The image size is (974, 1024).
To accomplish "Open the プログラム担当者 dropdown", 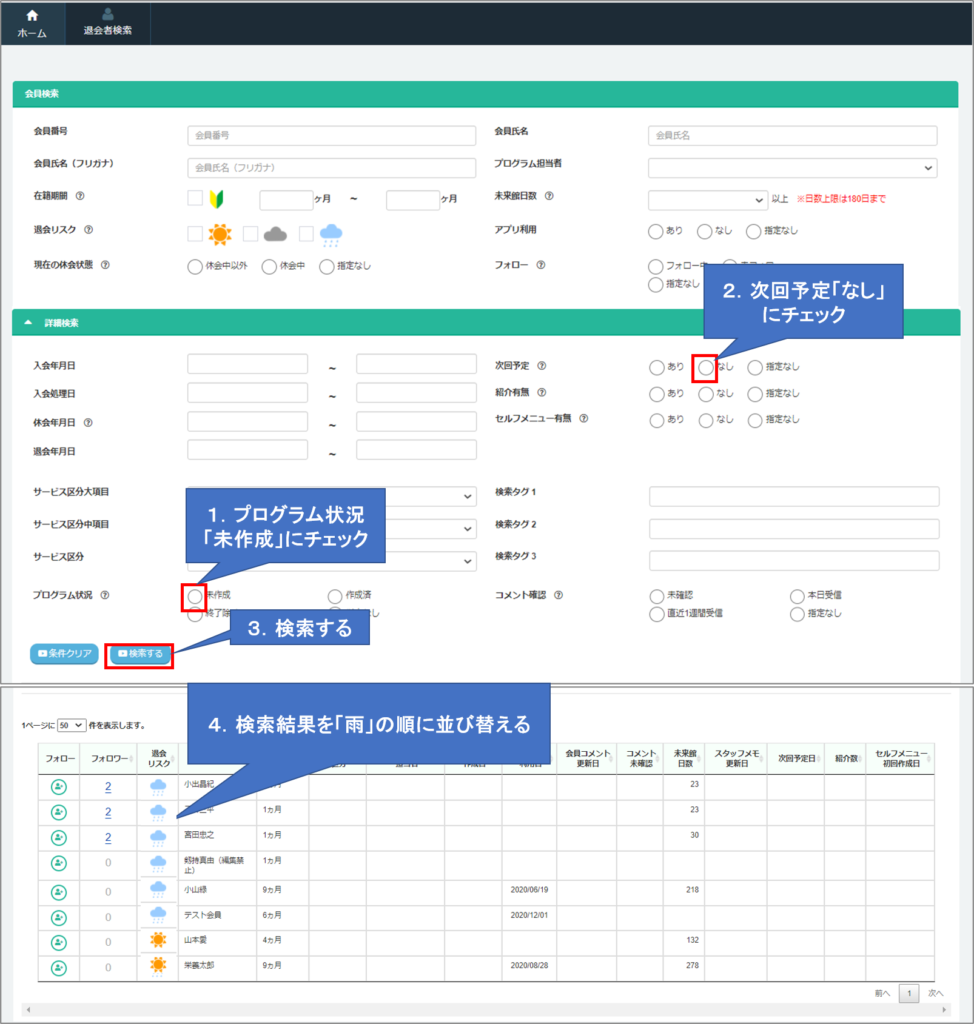I will (792, 167).
